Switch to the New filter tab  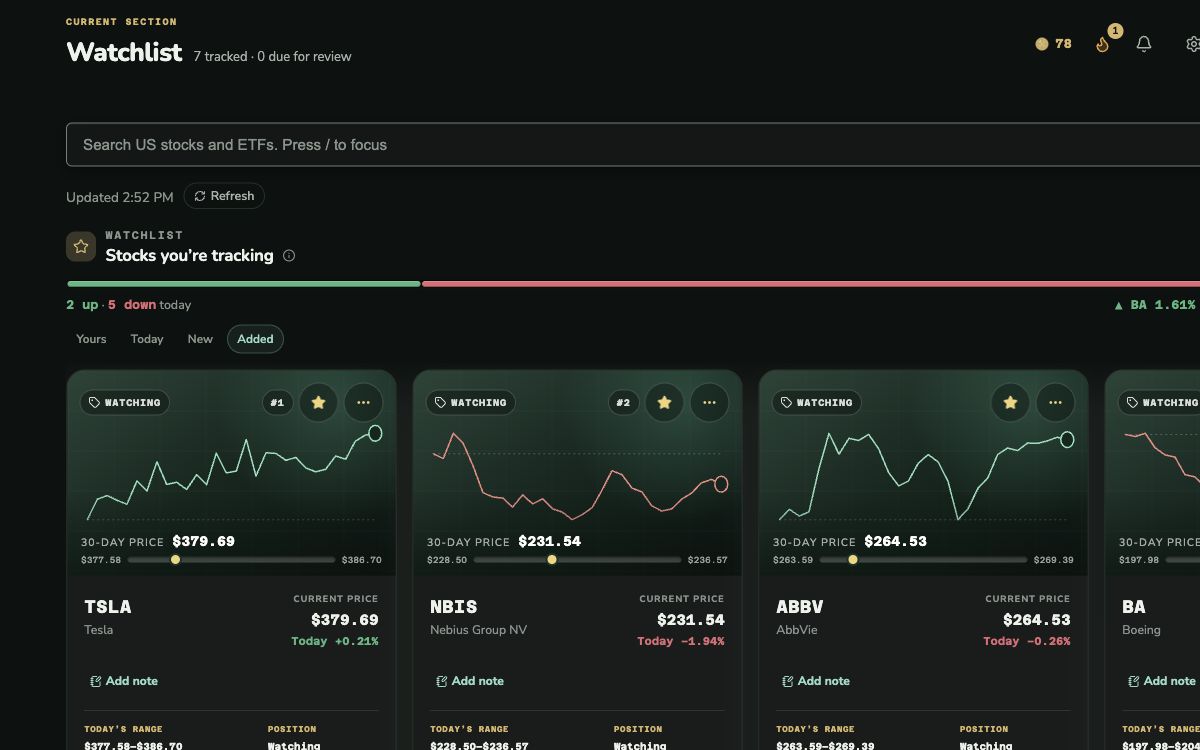(x=200, y=339)
